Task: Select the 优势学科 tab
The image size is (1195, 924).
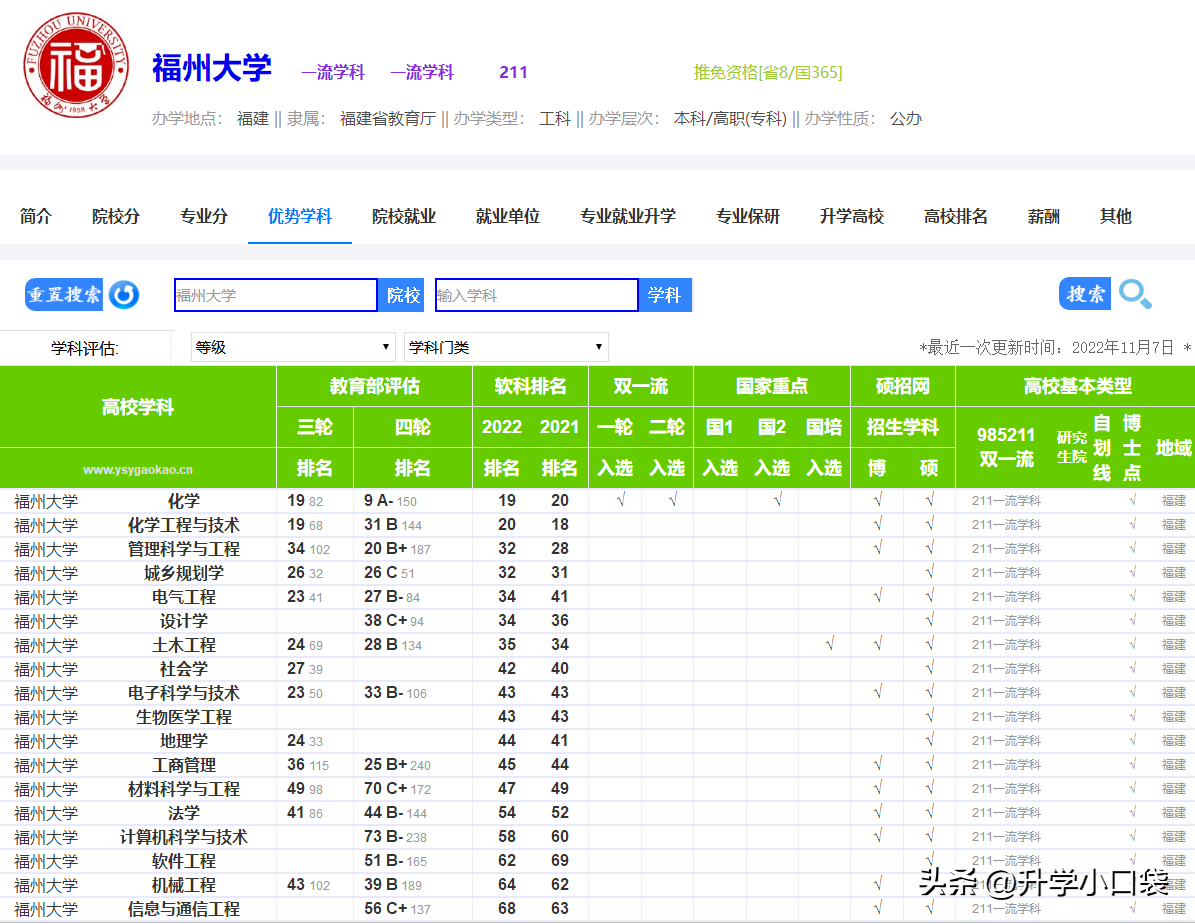Action: point(300,217)
